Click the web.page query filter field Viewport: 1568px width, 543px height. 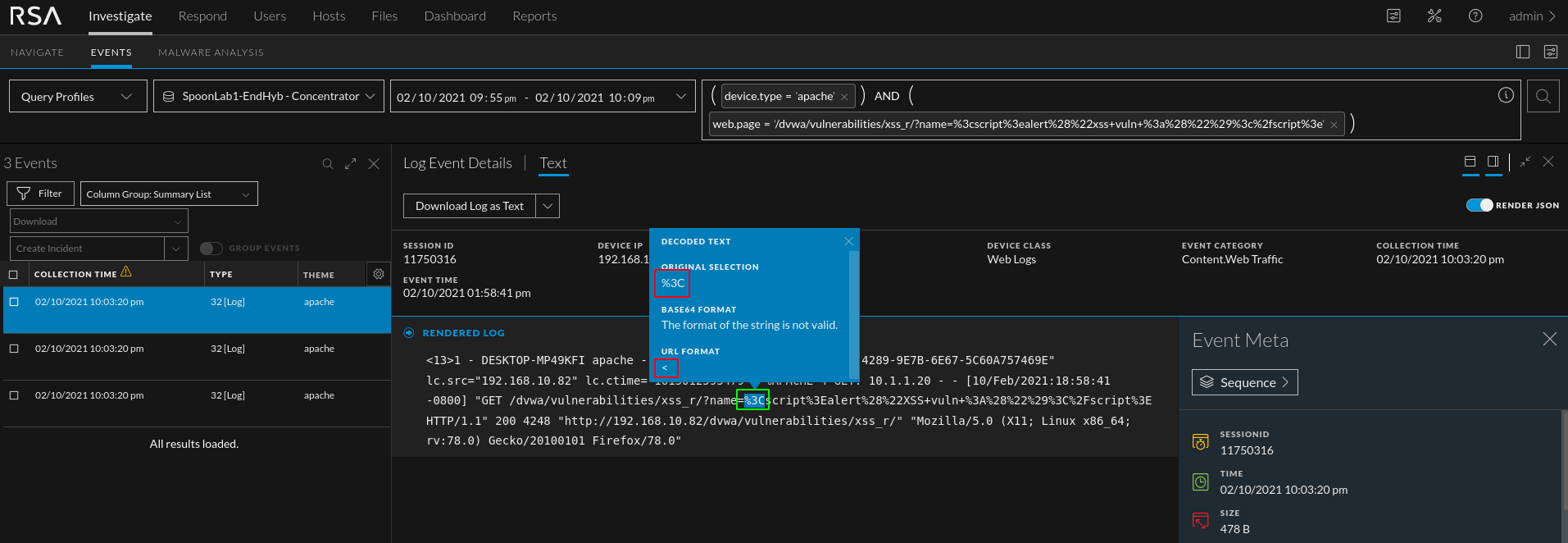pos(1017,125)
